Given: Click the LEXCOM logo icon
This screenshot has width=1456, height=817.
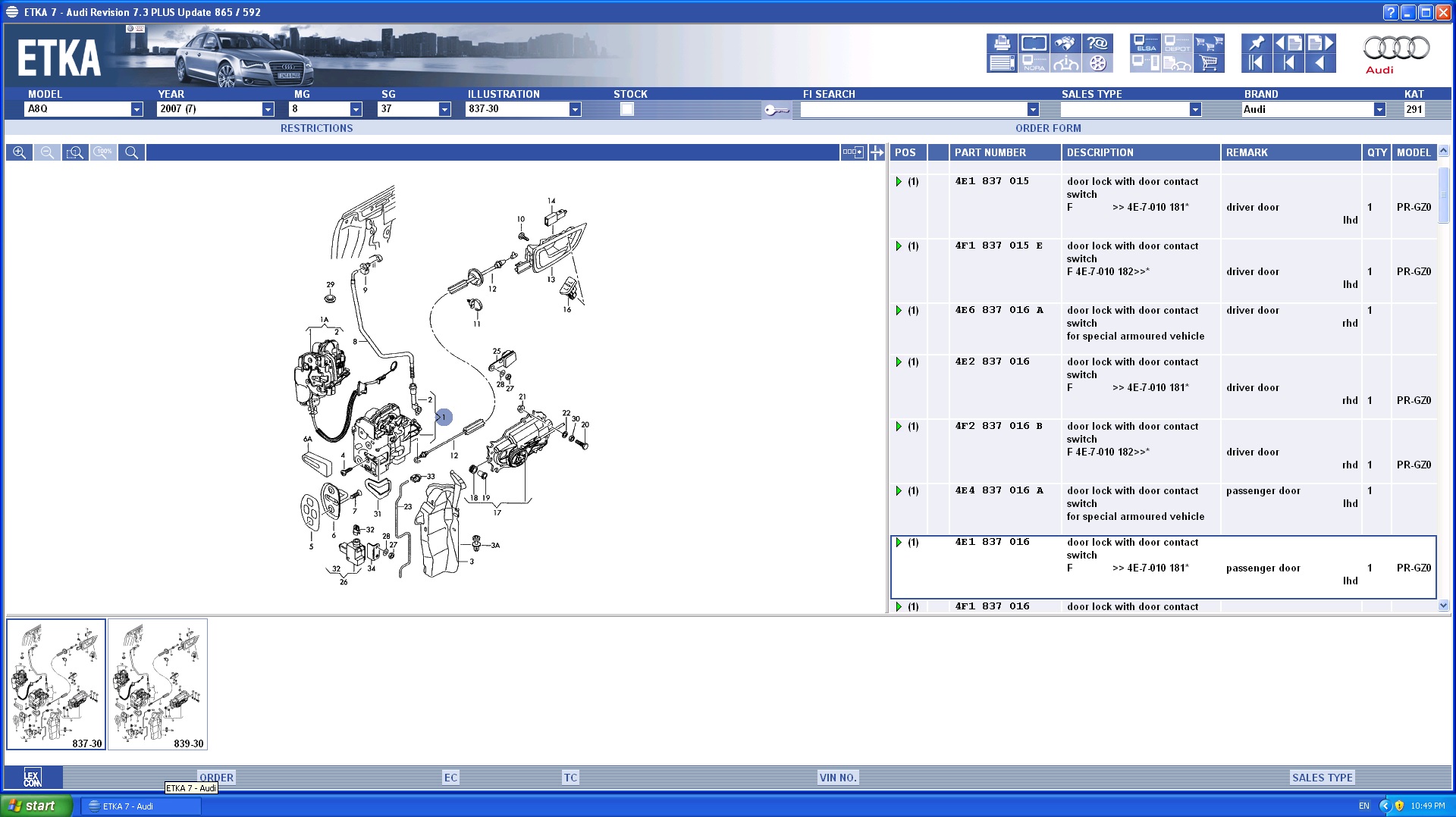Looking at the screenshot, I should [32, 778].
